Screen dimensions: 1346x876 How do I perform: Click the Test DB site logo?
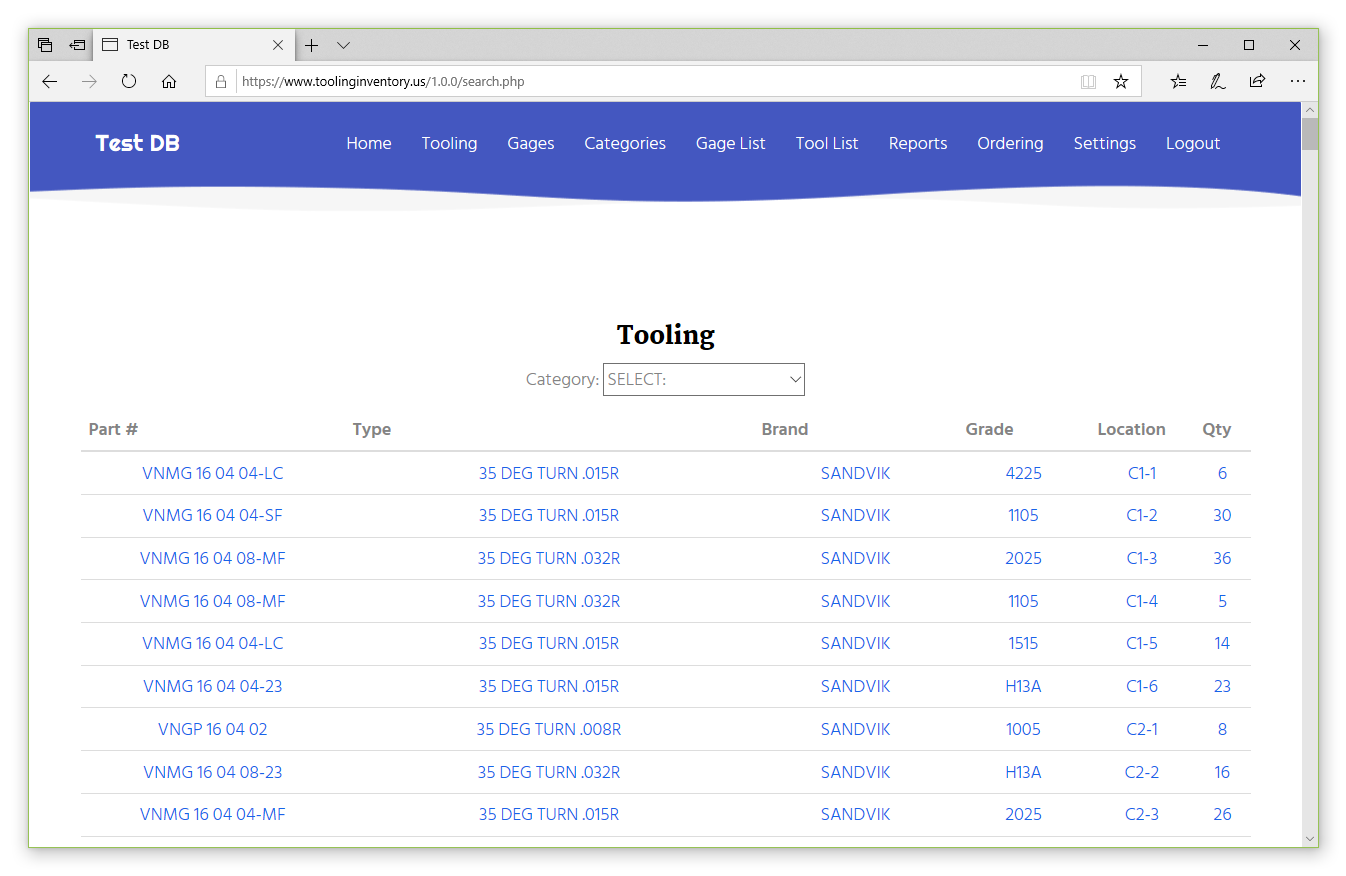coord(138,143)
